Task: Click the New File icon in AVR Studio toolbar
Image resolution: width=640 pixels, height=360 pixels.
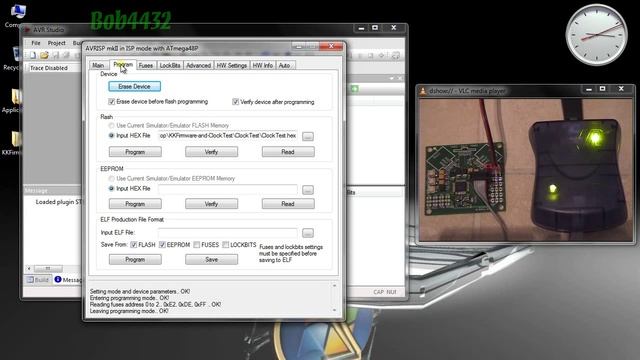Action: pos(33,55)
